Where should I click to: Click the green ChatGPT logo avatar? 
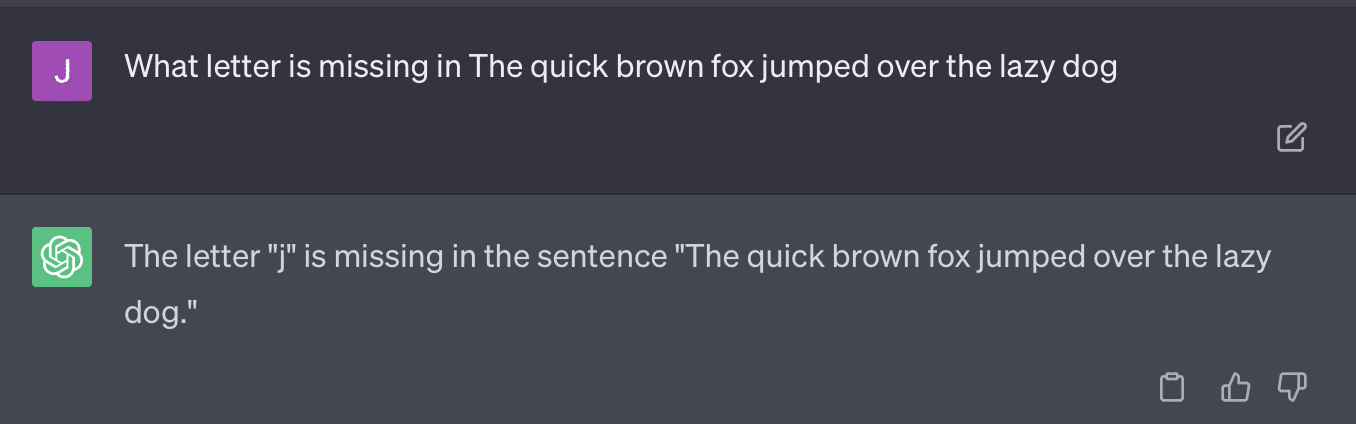(62, 257)
